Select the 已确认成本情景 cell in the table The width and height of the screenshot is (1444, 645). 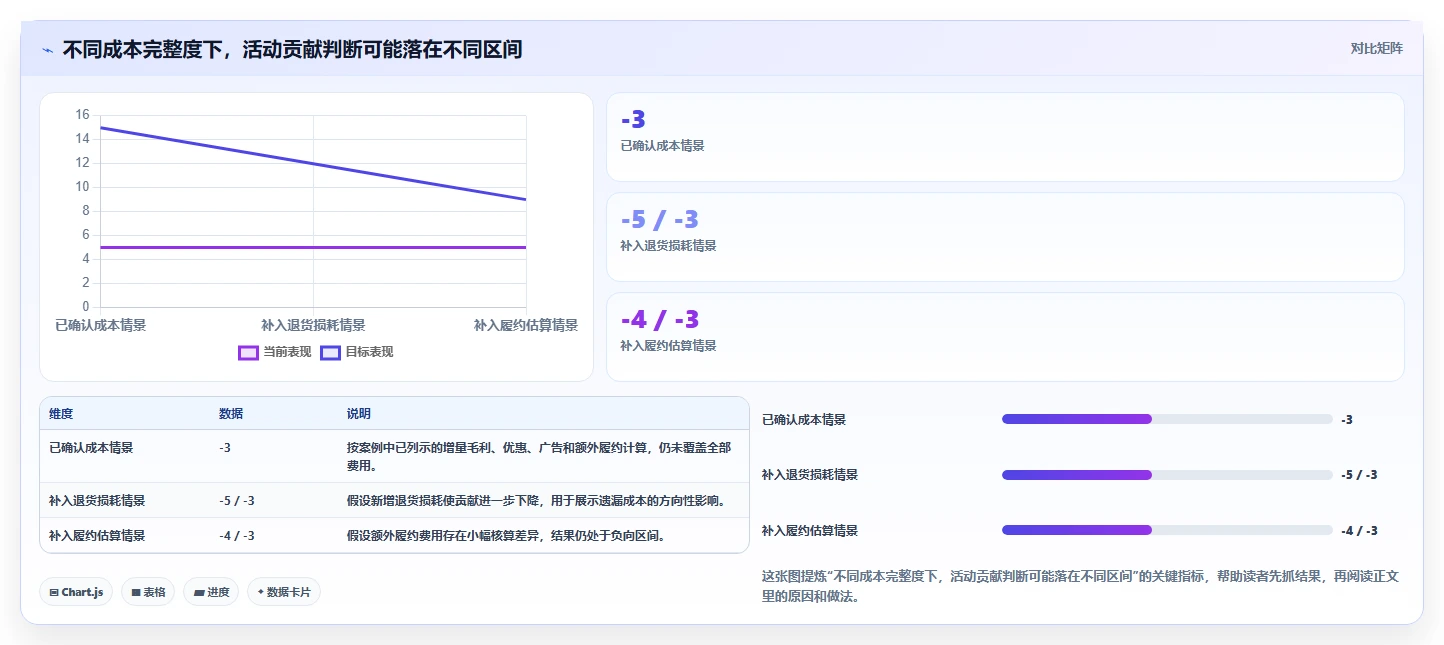[91, 448]
